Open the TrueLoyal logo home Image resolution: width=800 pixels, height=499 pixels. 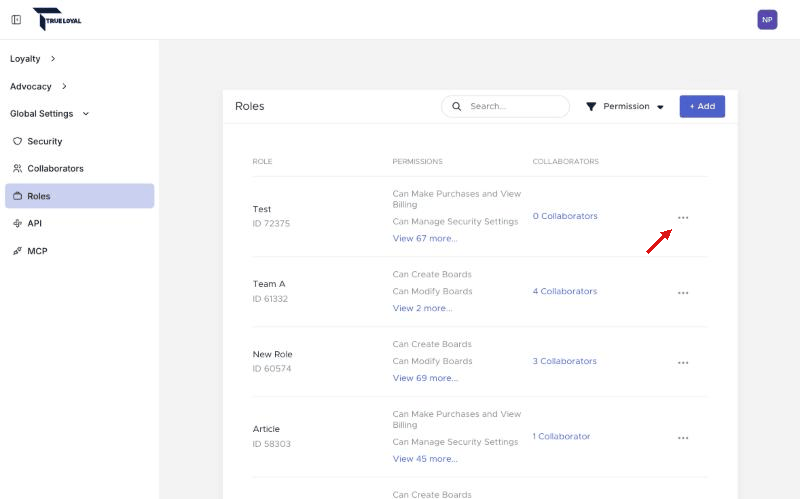tap(57, 19)
